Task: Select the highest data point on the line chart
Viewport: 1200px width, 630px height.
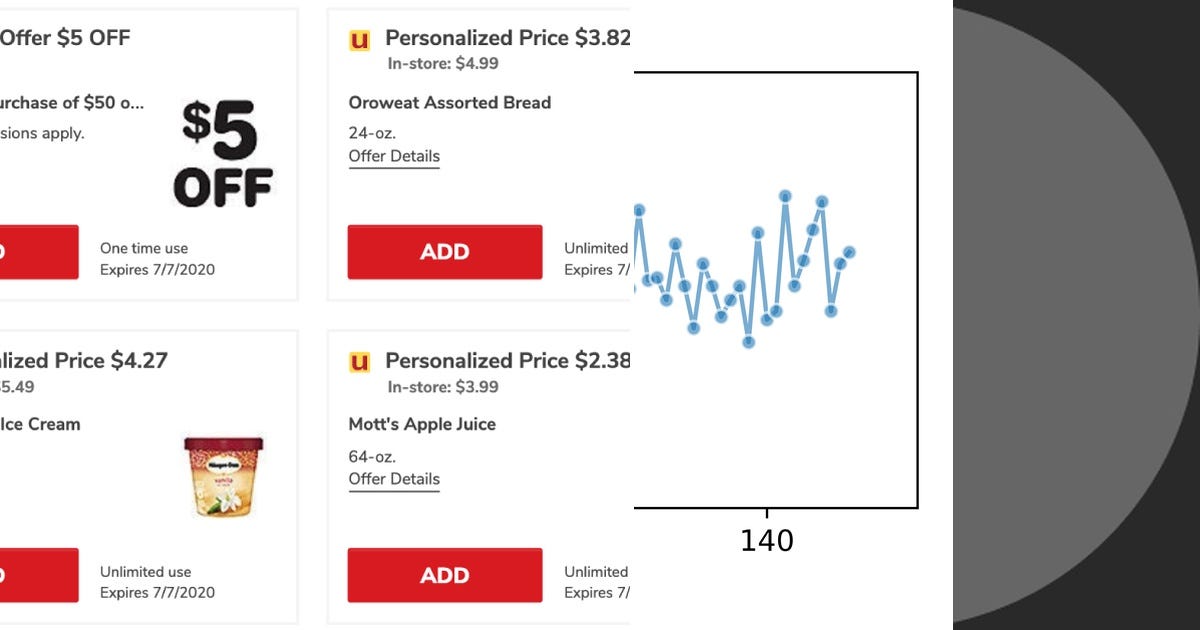Action: pos(785,196)
